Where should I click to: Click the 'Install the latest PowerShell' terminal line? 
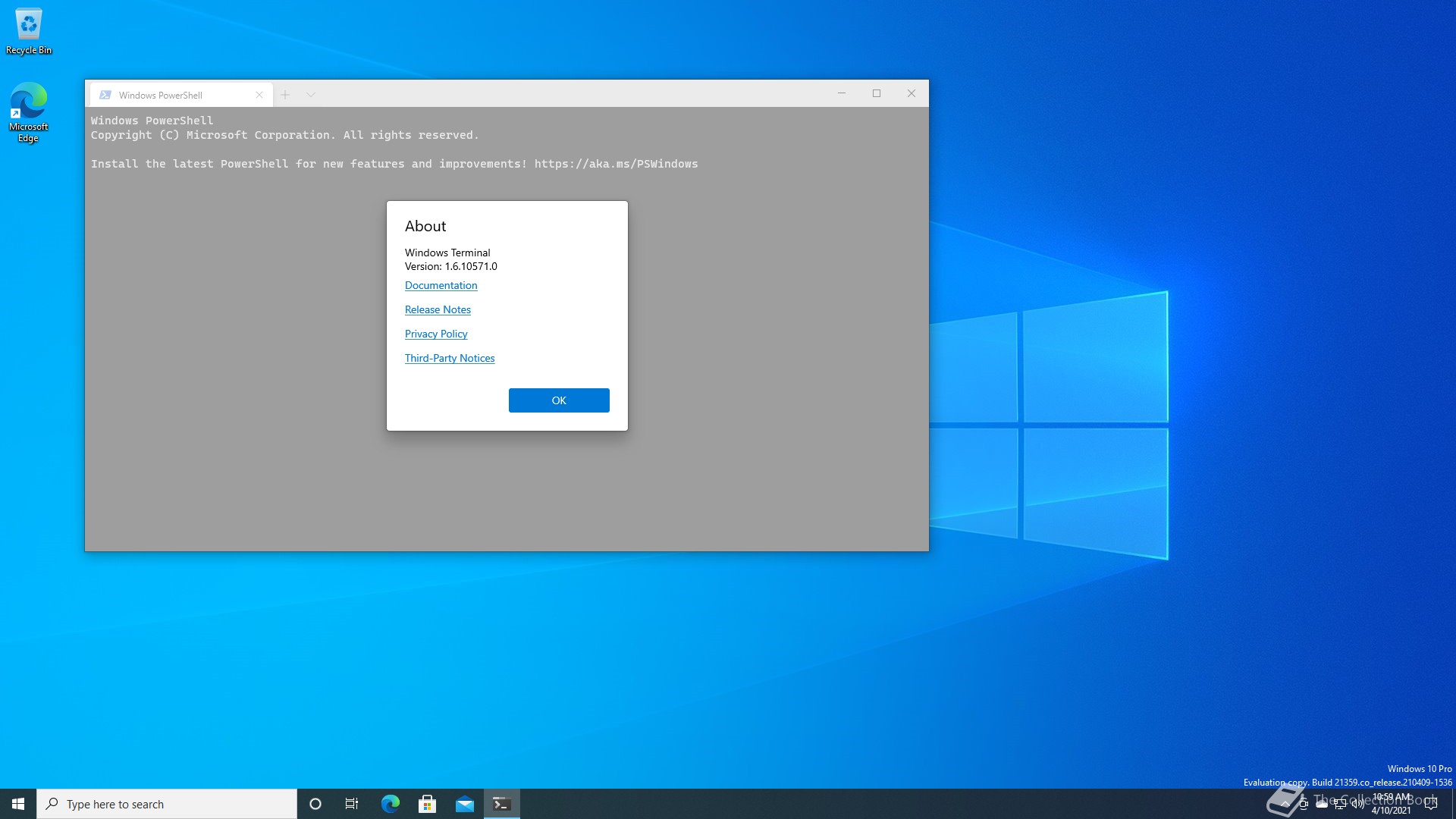tap(394, 164)
